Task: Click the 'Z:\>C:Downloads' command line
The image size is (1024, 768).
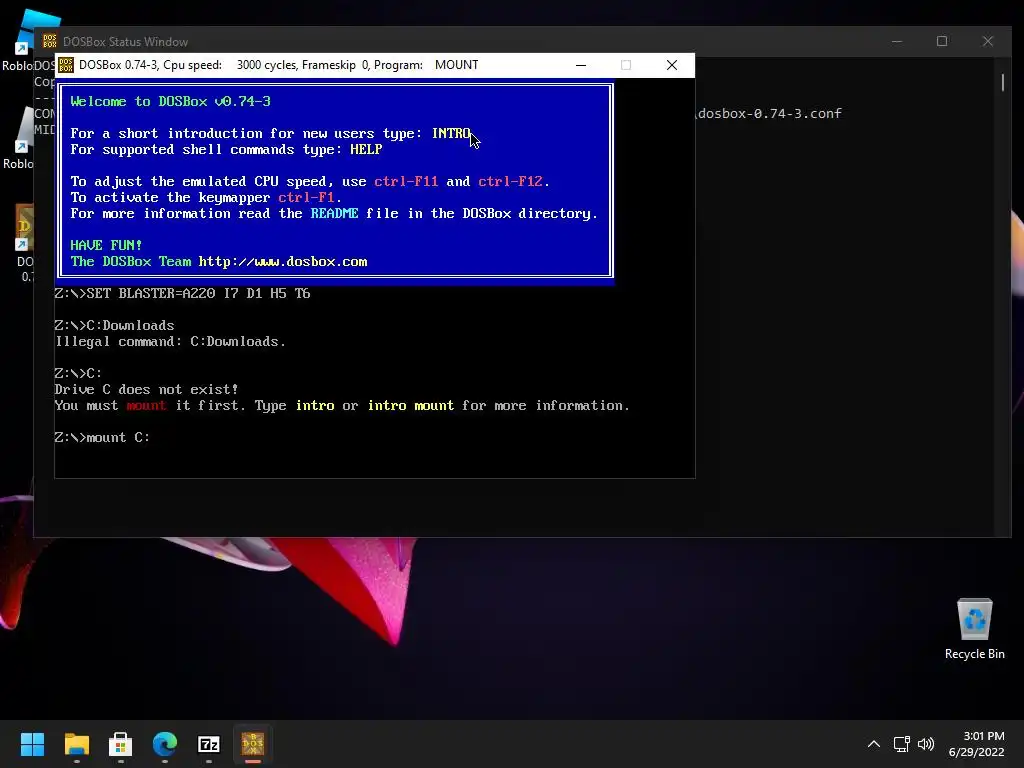Action: pyautogui.click(x=114, y=325)
